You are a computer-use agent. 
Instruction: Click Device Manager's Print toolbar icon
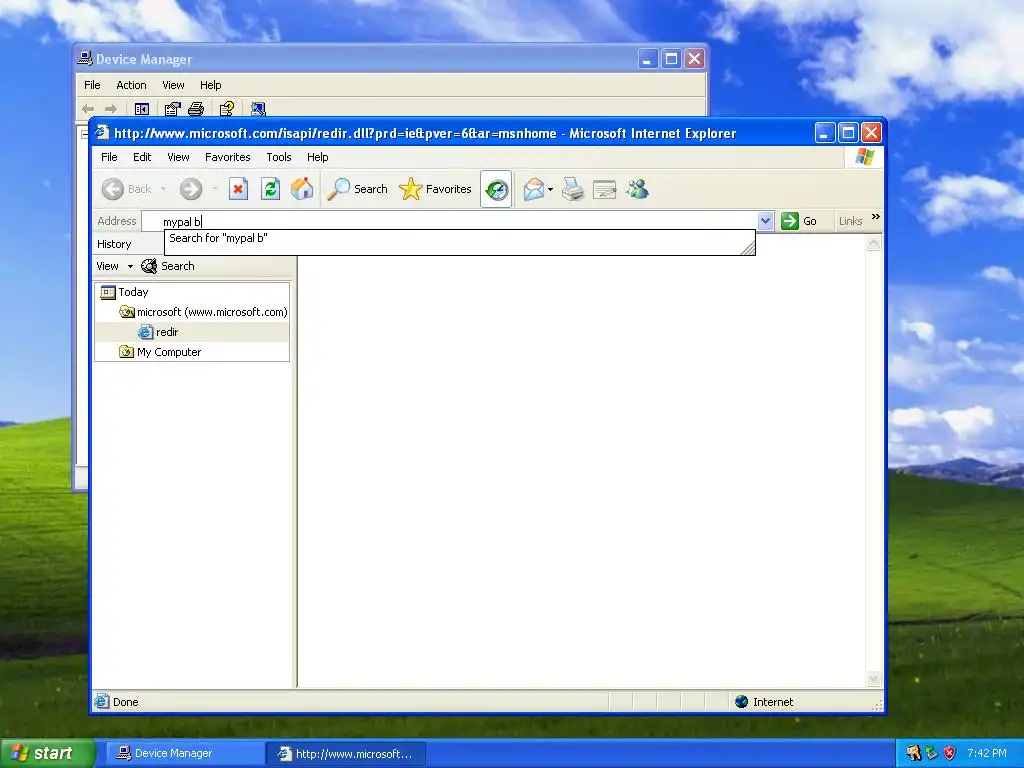tap(196, 109)
